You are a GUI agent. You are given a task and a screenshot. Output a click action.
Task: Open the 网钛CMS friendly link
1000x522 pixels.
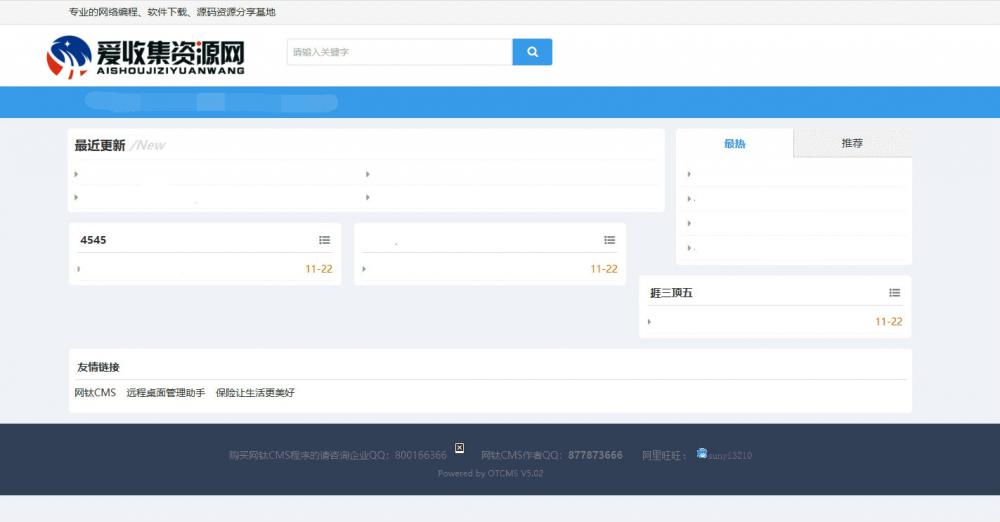[95, 392]
